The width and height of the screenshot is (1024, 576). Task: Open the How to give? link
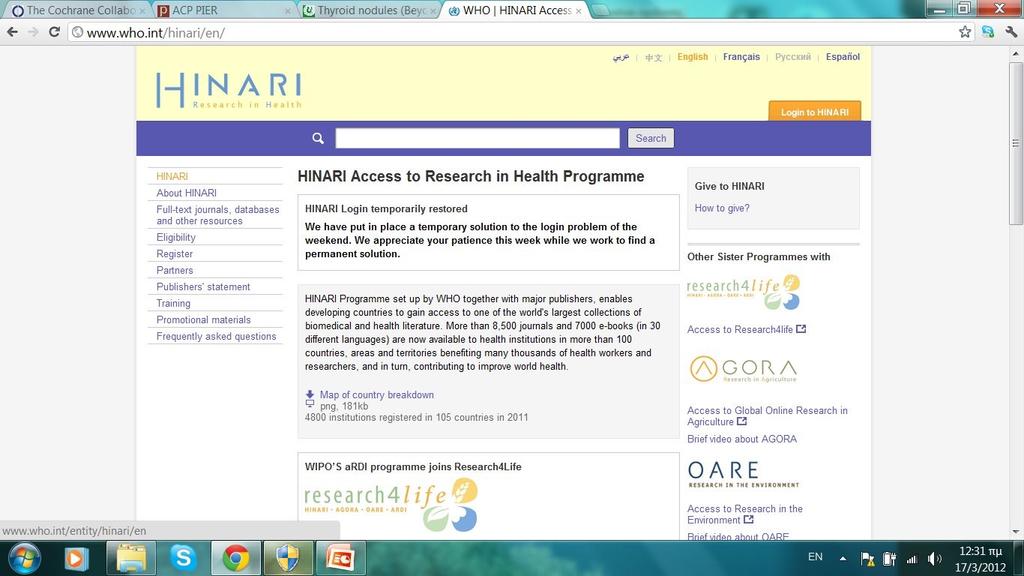click(x=722, y=208)
